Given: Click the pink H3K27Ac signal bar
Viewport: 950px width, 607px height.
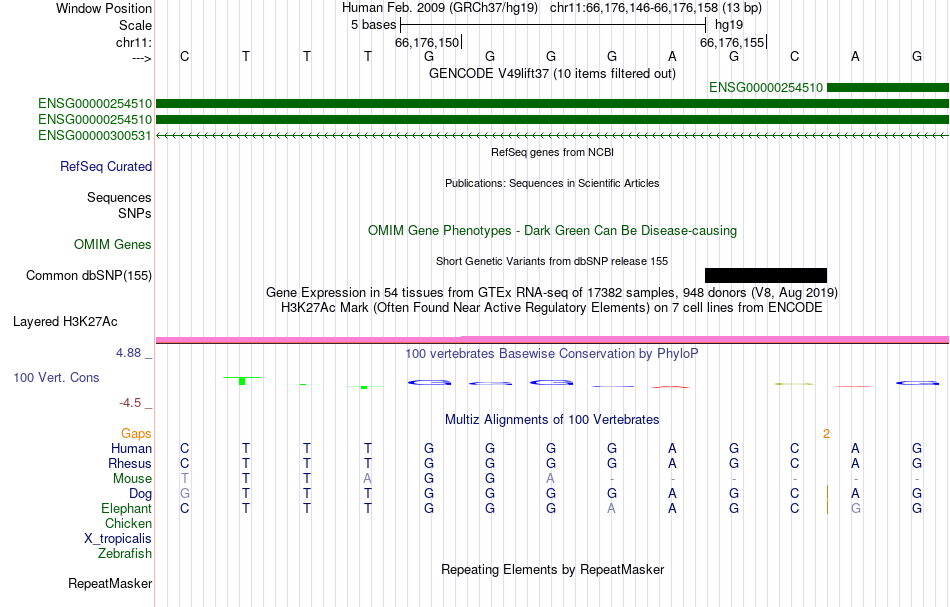Looking at the screenshot, I should (552, 339).
